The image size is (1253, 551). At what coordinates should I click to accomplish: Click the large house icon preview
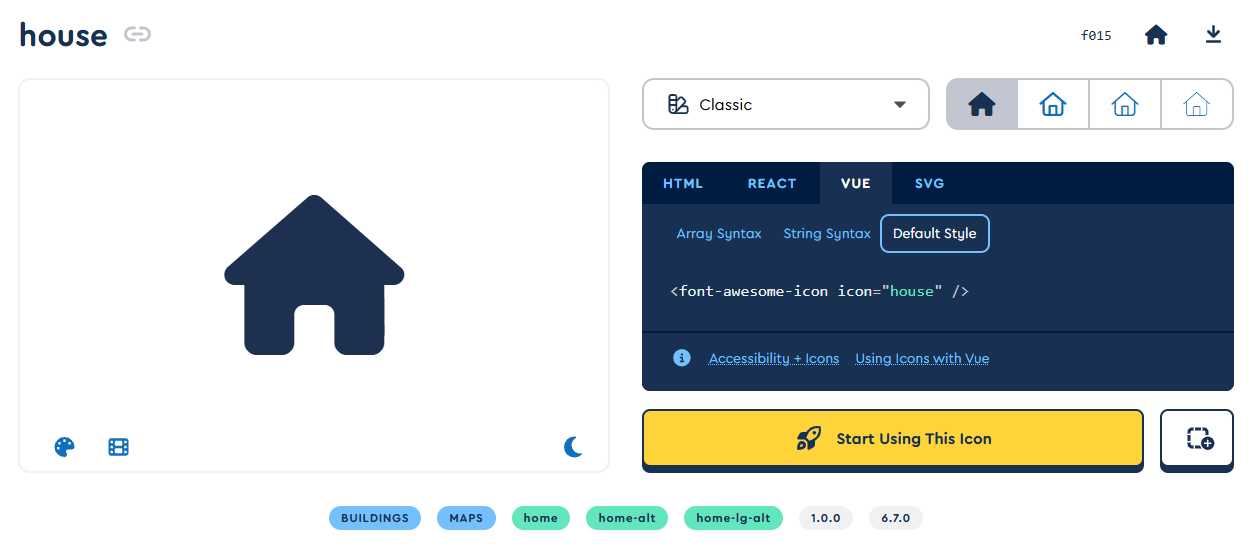314,275
